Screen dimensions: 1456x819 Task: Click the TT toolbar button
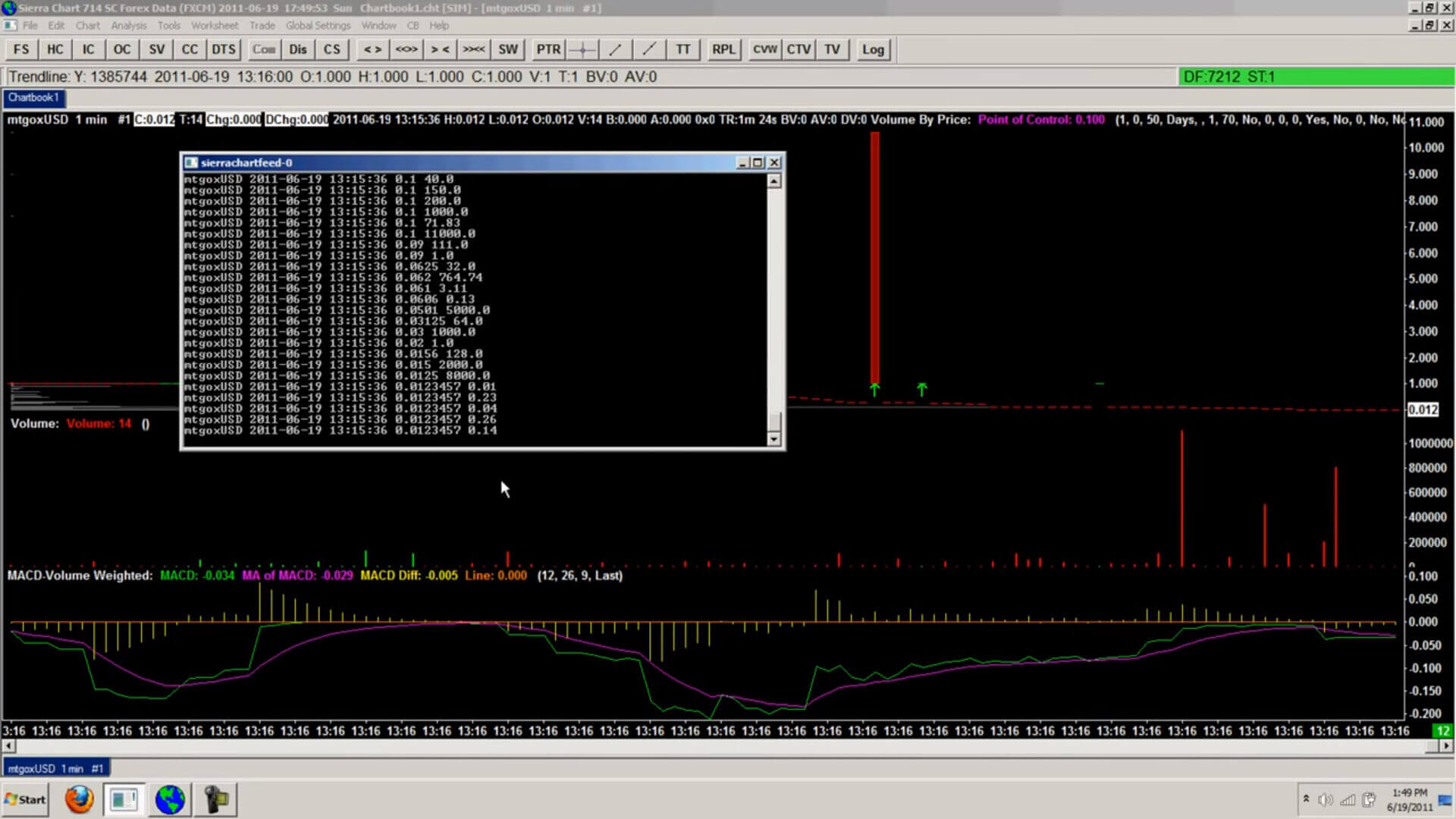click(x=683, y=49)
